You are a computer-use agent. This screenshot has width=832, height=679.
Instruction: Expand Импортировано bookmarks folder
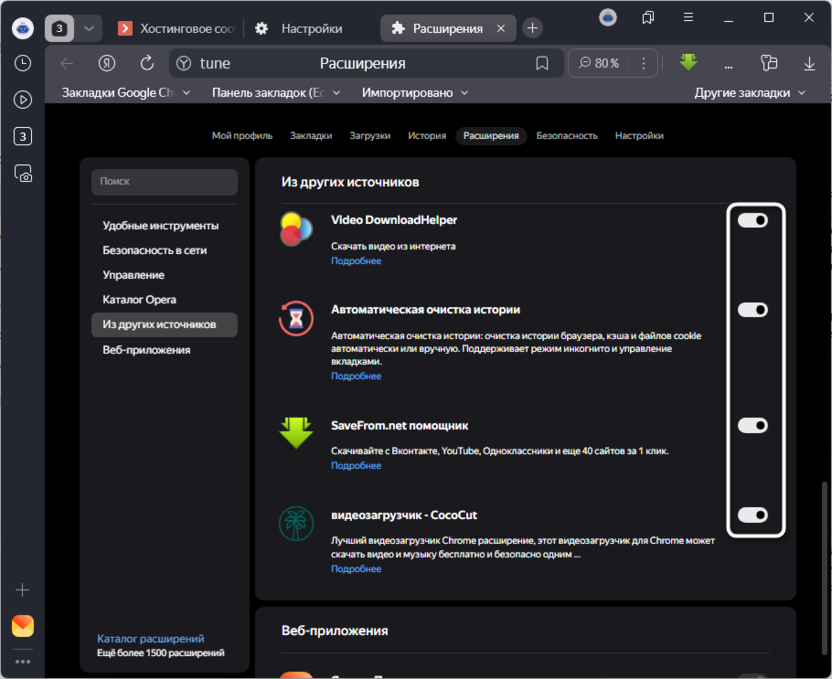tap(415, 93)
